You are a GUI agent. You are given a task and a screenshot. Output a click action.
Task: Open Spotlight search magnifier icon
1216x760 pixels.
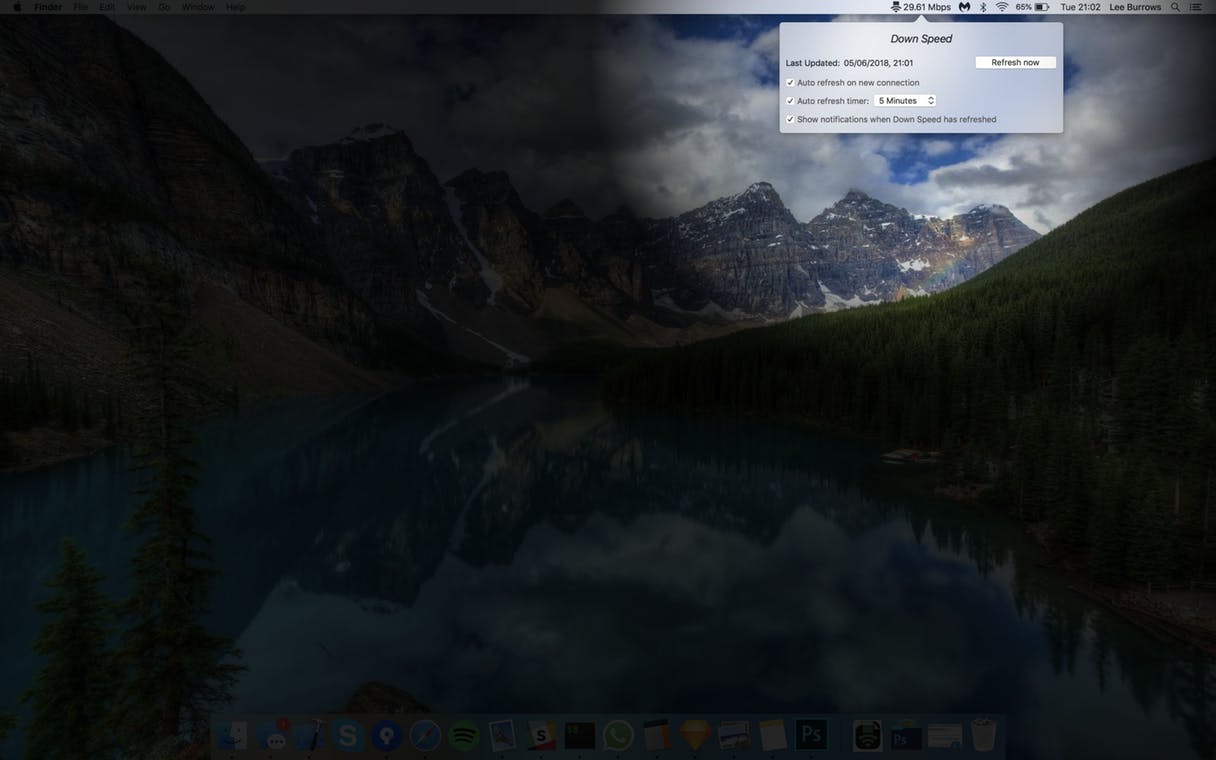1175,7
